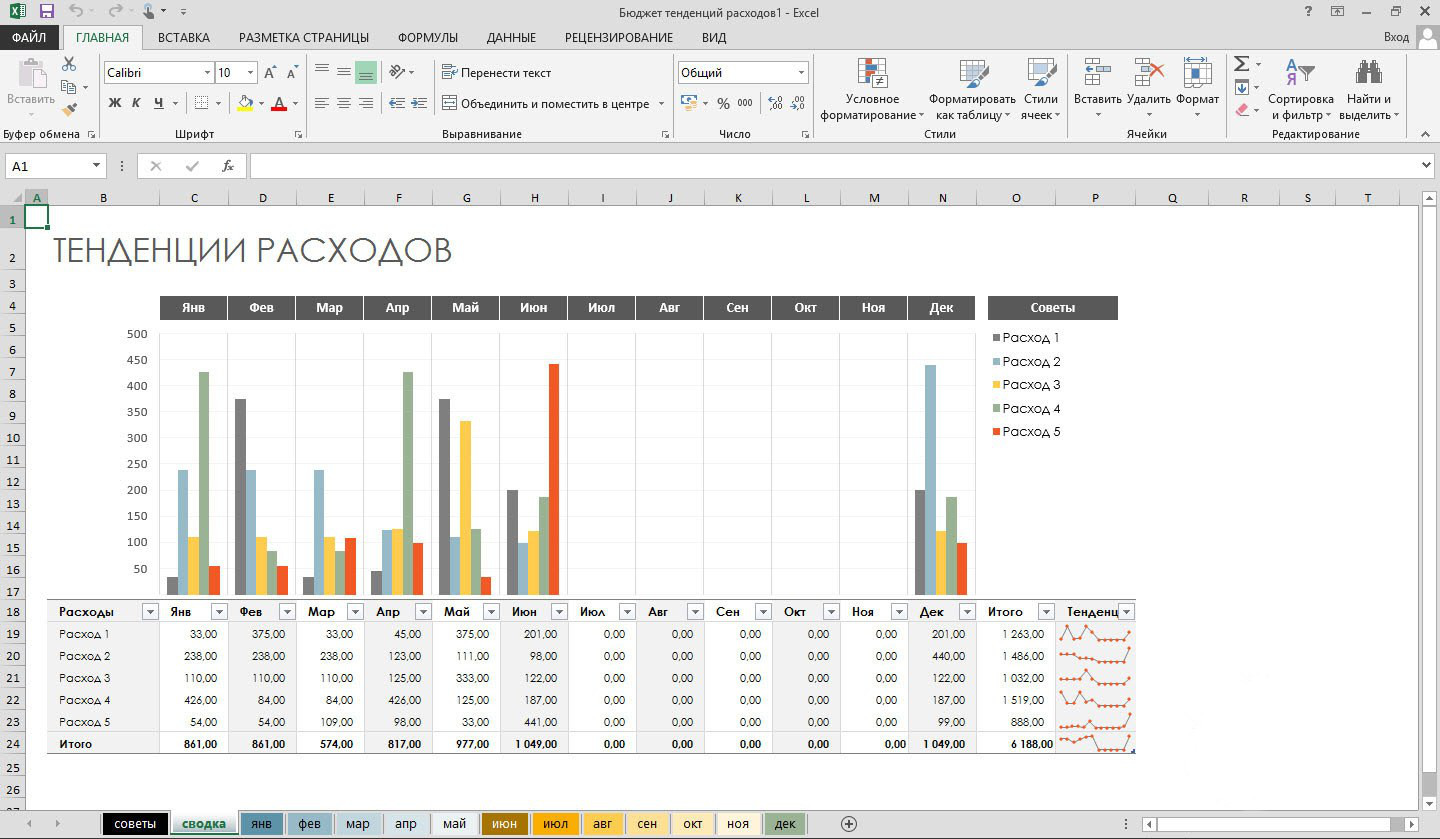Screen dimensions: 1440x839
Task: Open filter dropdown for Расходы column
Action: pos(150,612)
